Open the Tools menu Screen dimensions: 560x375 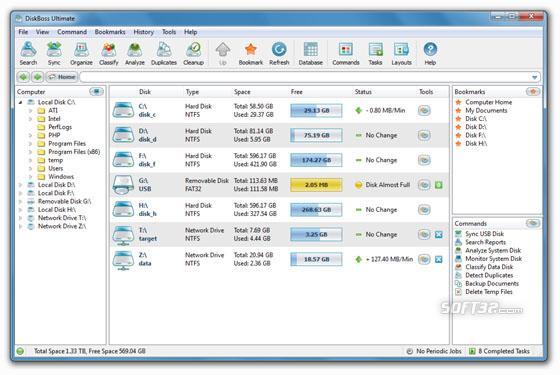click(x=169, y=32)
